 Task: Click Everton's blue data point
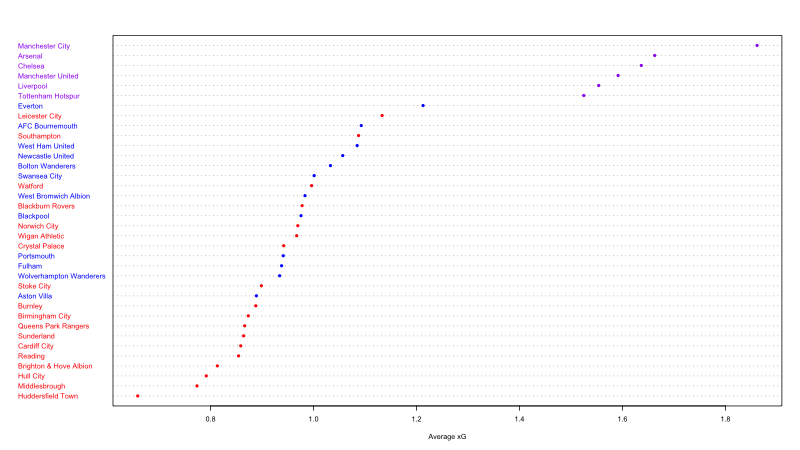pyautogui.click(x=423, y=106)
